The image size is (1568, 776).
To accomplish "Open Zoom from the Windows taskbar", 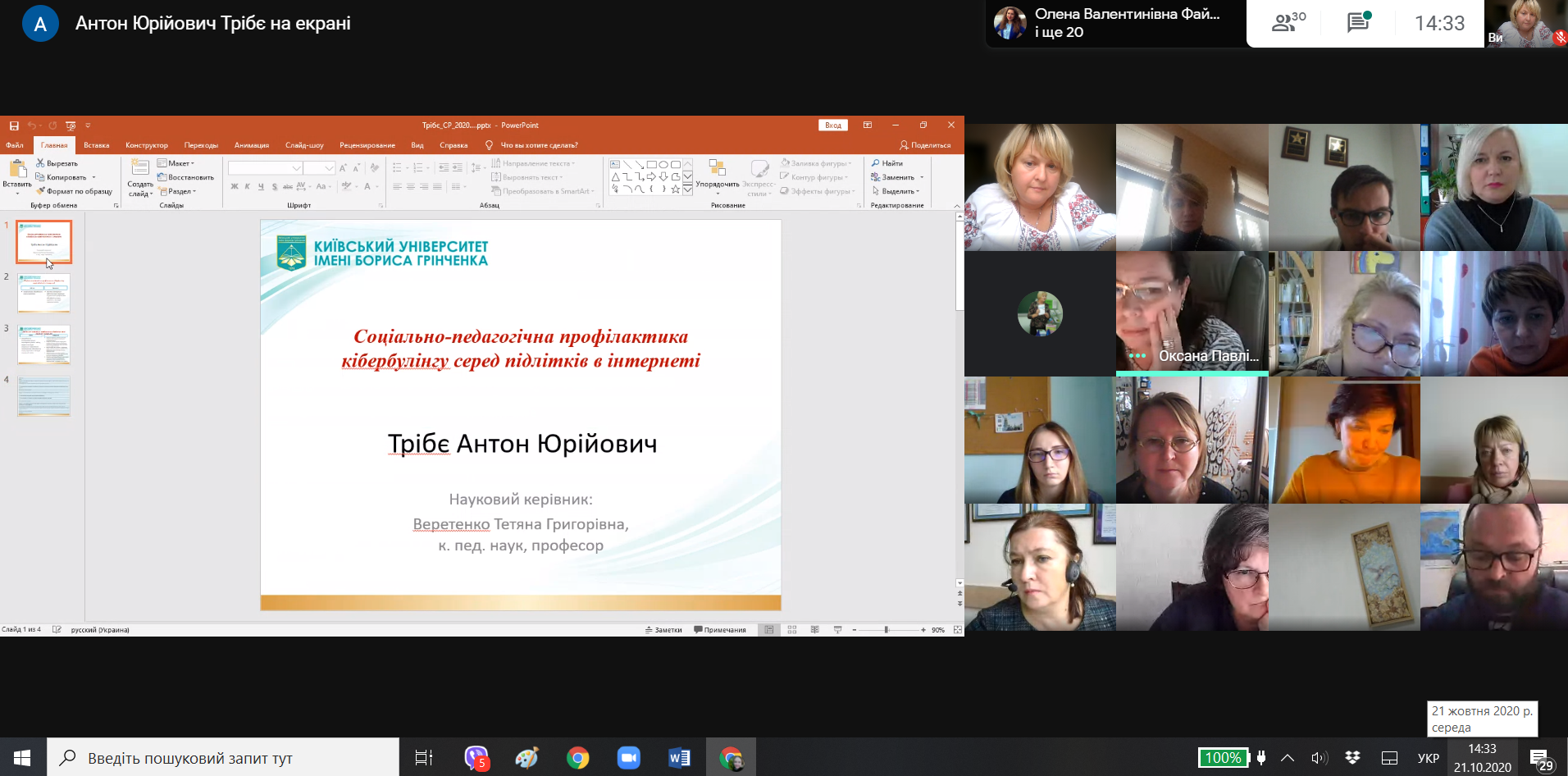I will [629, 758].
